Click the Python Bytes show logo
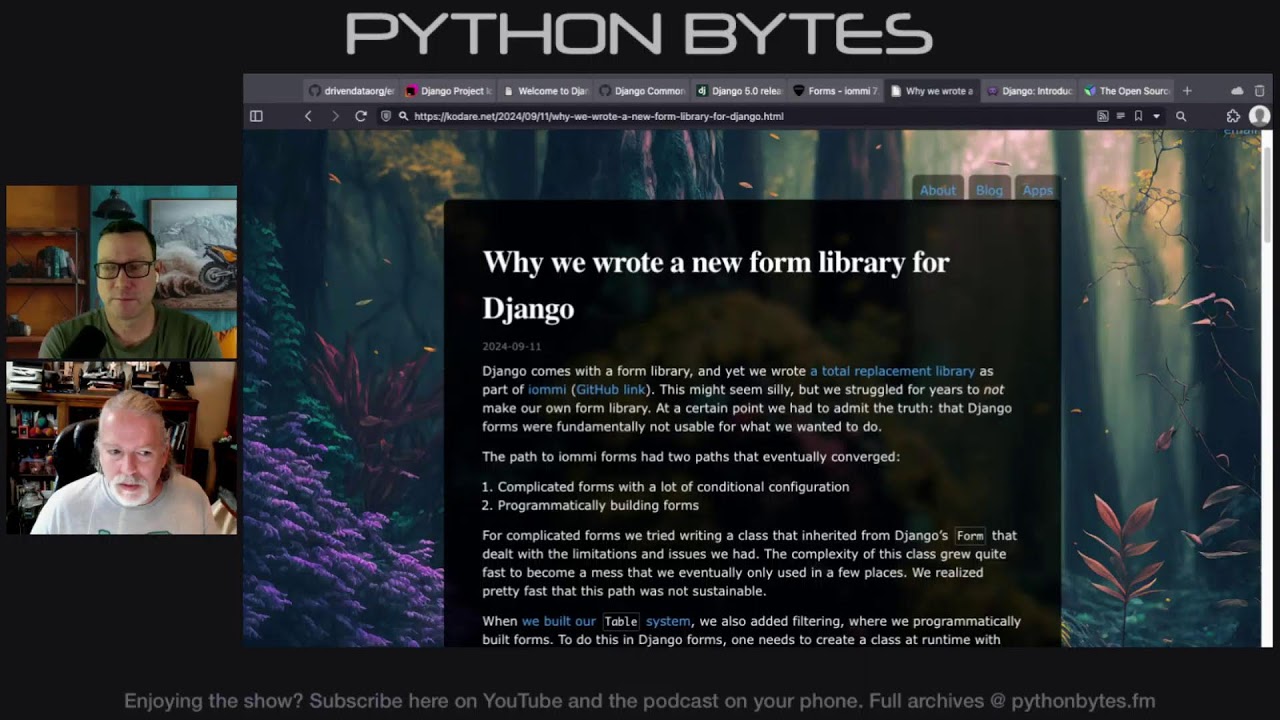The height and width of the screenshot is (720, 1280). click(639, 34)
